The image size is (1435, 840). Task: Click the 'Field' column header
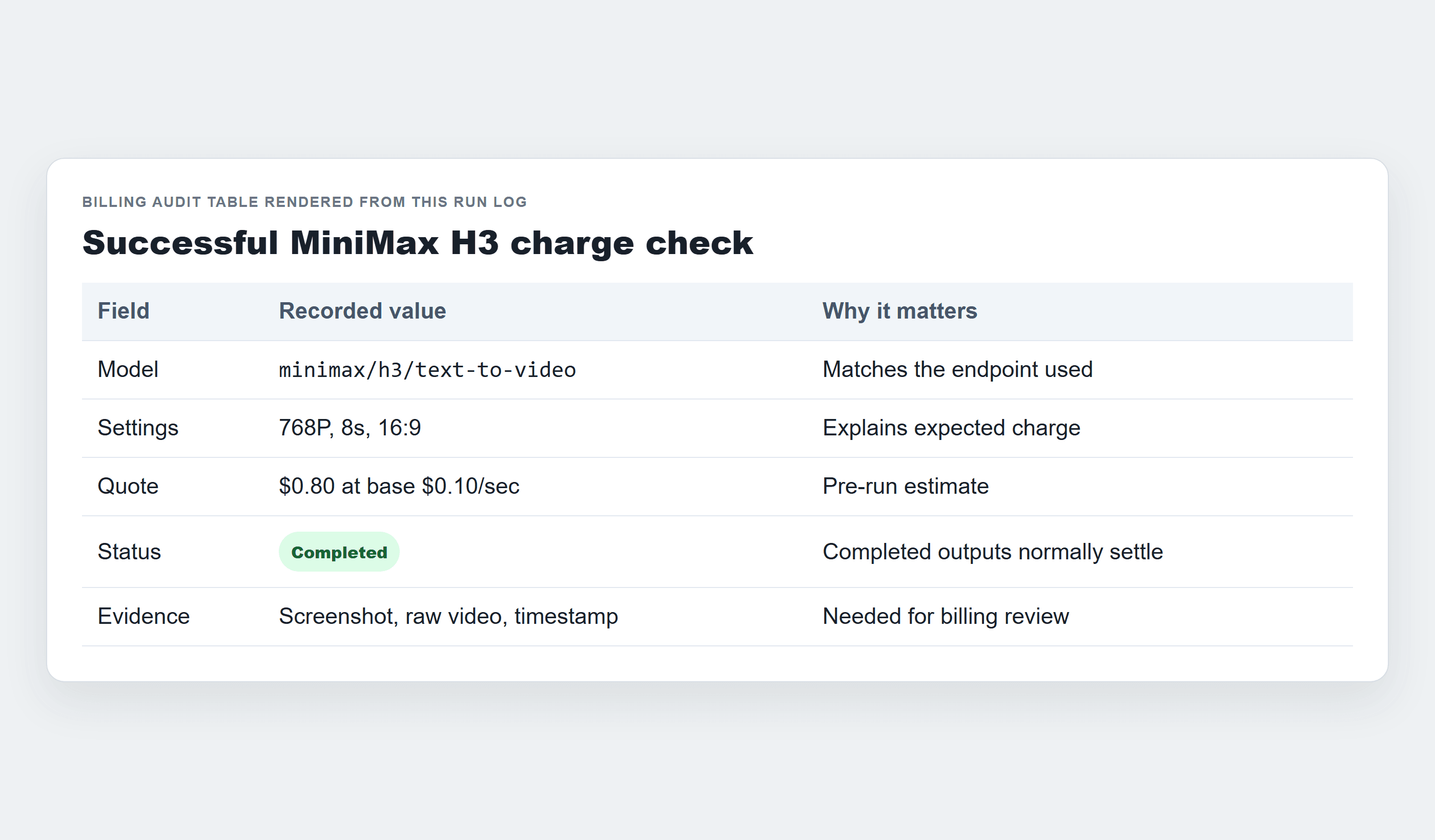pyautogui.click(x=124, y=311)
